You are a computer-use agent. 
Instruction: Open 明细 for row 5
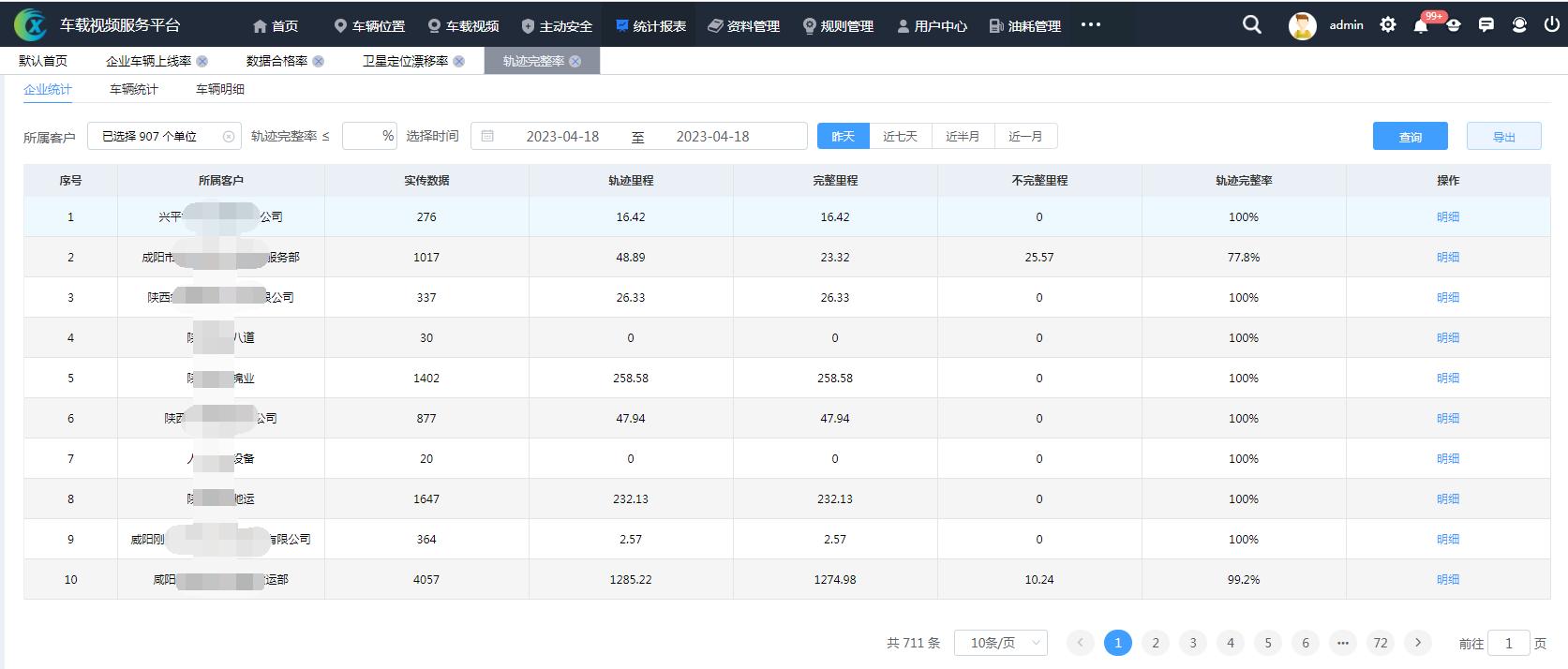click(x=1448, y=378)
